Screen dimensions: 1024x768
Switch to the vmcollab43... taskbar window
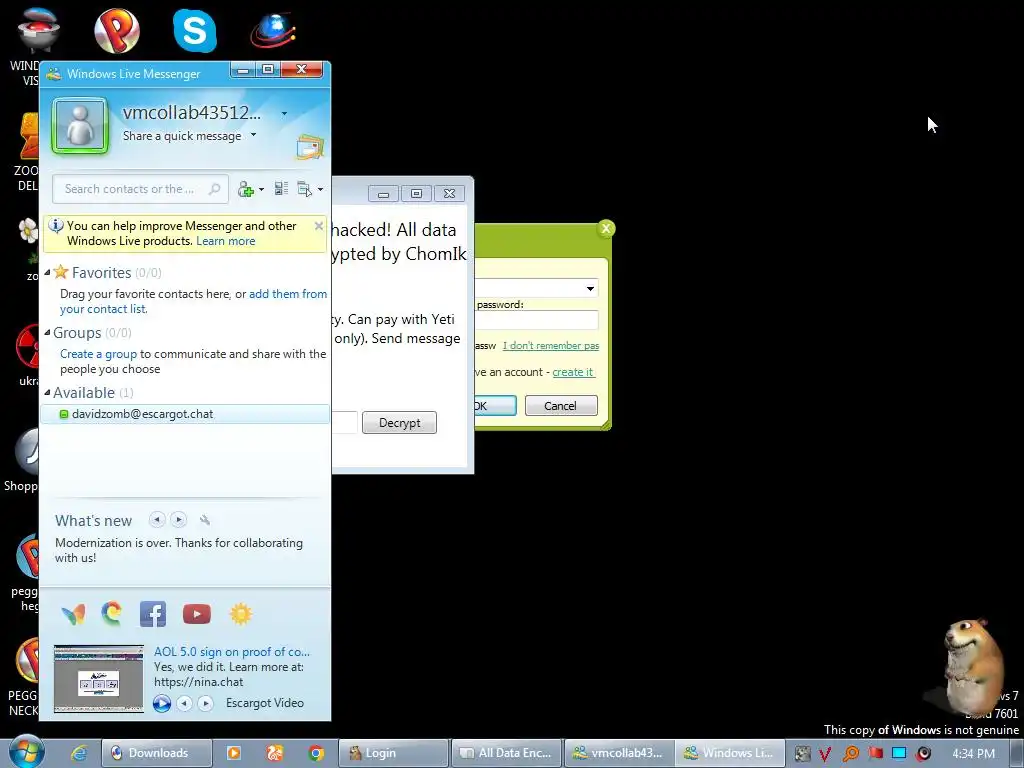point(618,753)
